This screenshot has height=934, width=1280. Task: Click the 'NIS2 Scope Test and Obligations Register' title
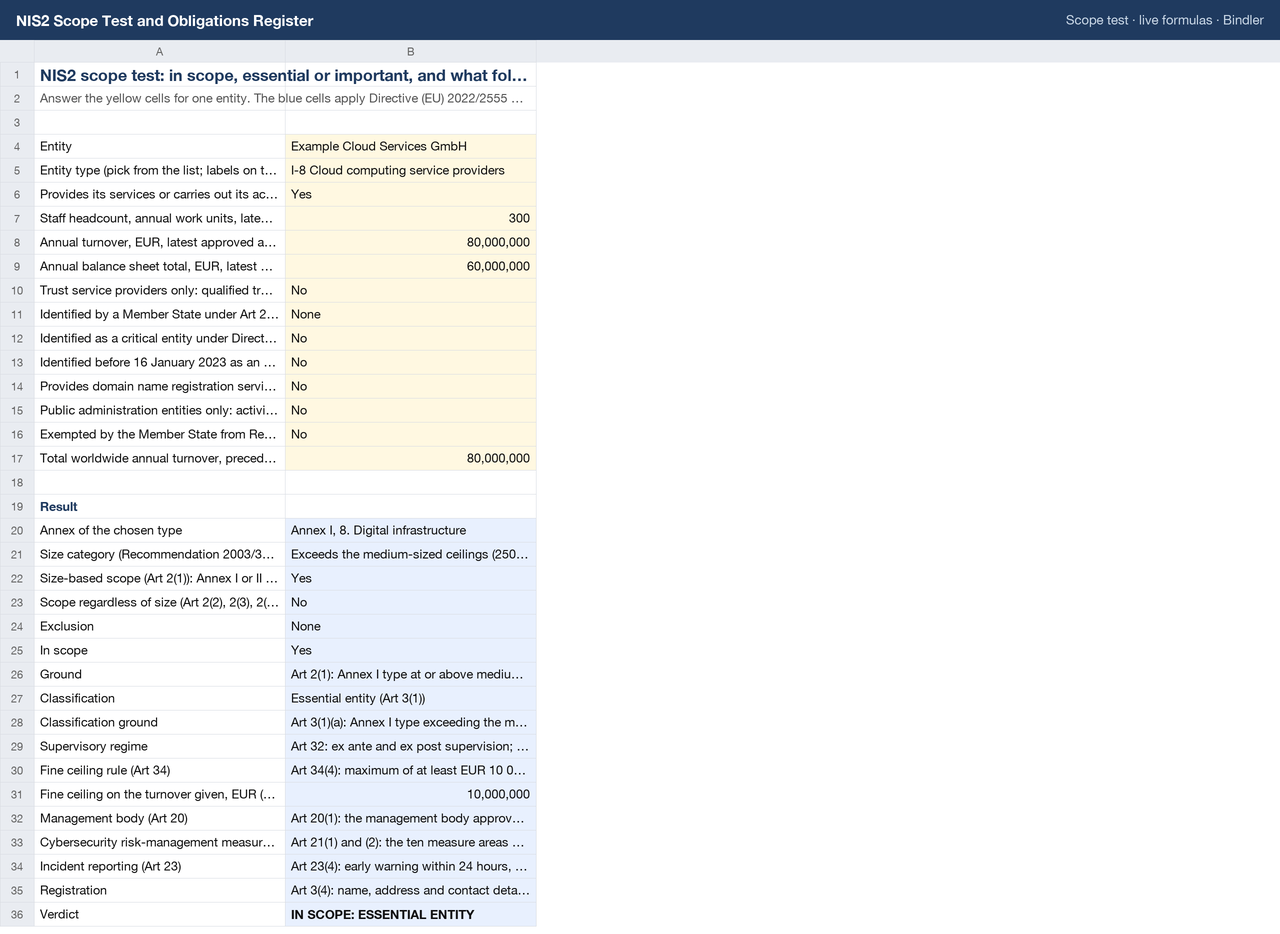click(165, 20)
